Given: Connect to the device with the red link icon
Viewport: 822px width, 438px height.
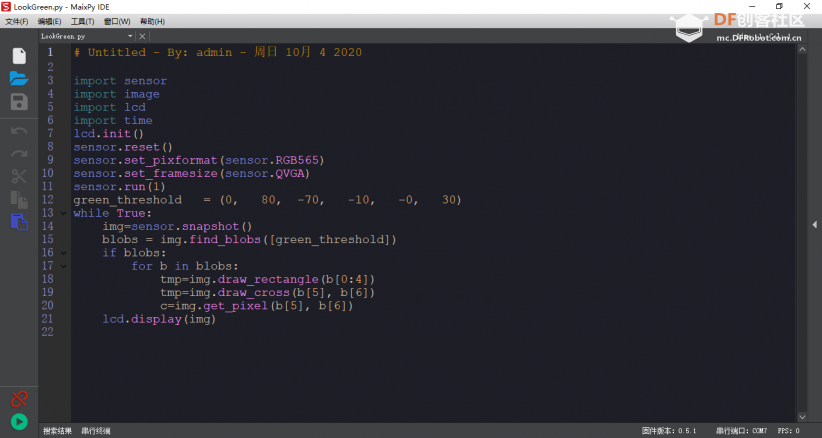Looking at the screenshot, I should 19,399.
